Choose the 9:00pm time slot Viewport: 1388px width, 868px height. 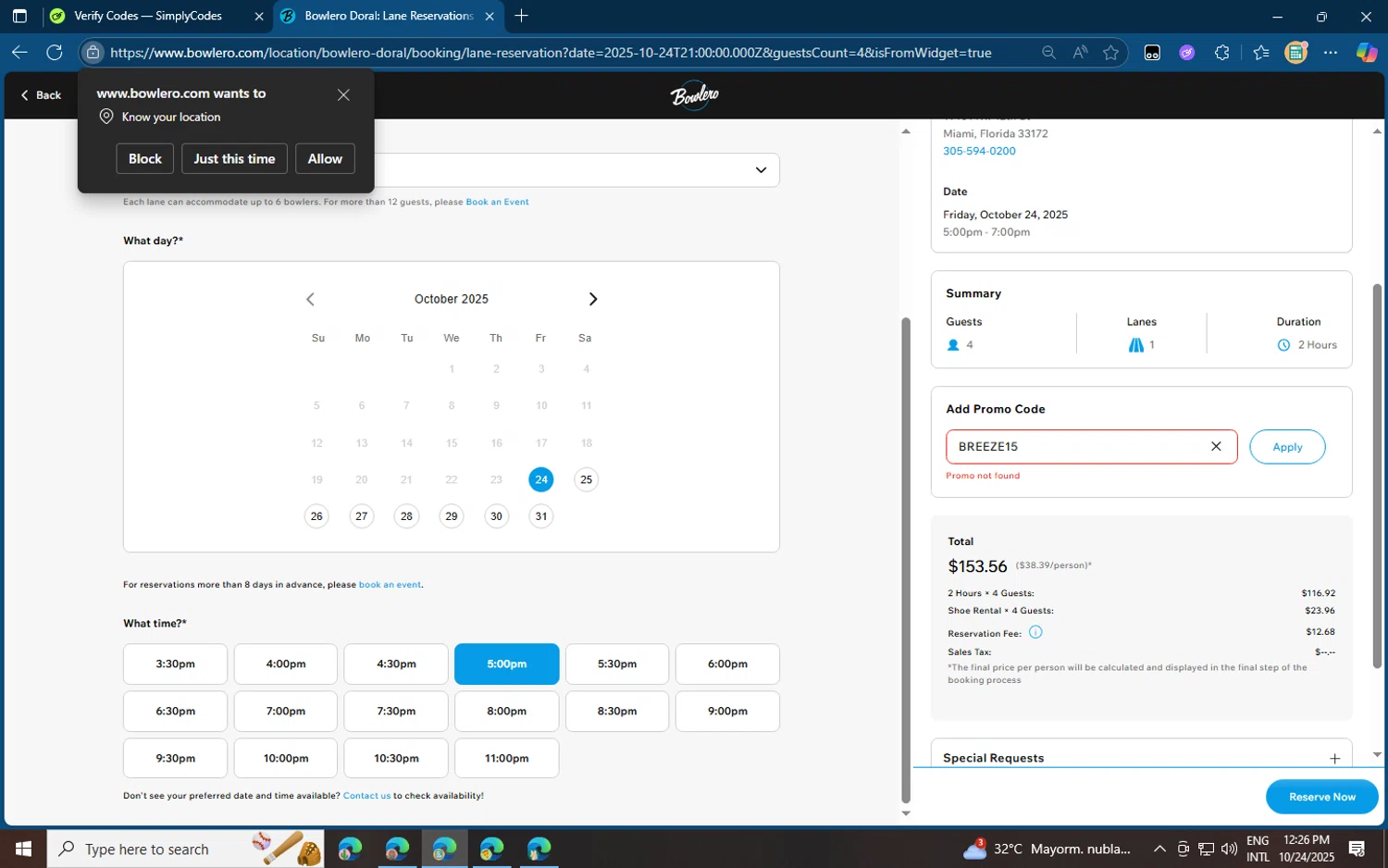(x=727, y=711)
